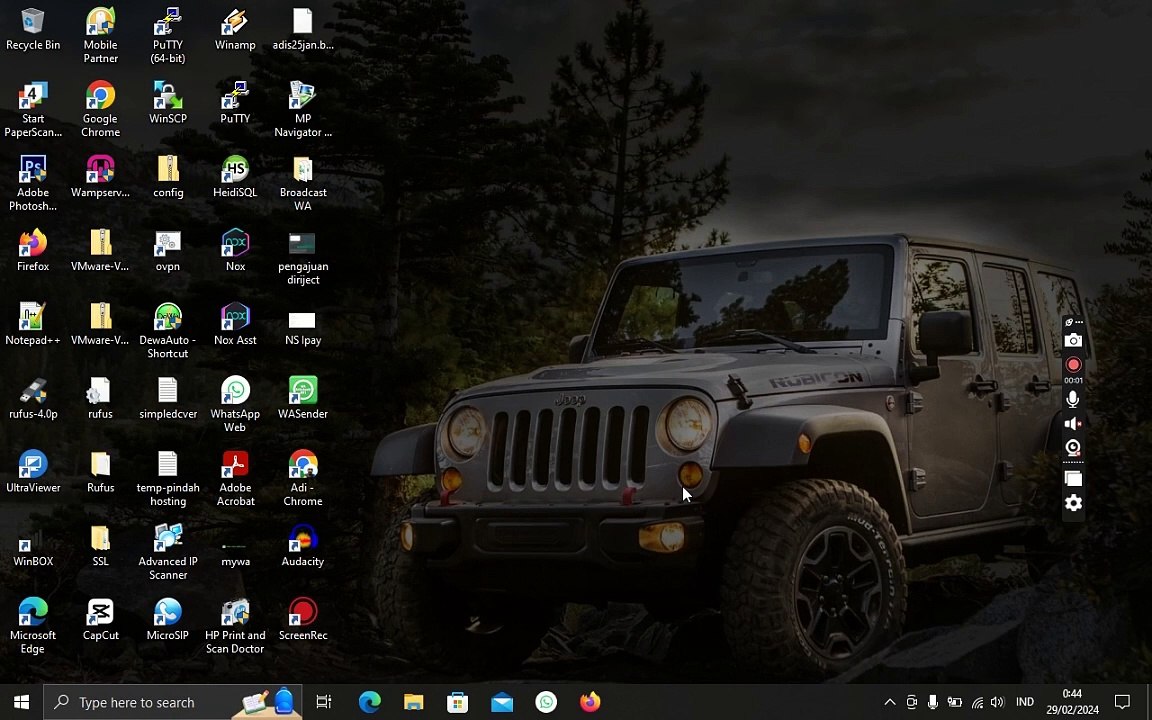Open the notification Action Center

pyautogui.click(x=1123, y=702)
